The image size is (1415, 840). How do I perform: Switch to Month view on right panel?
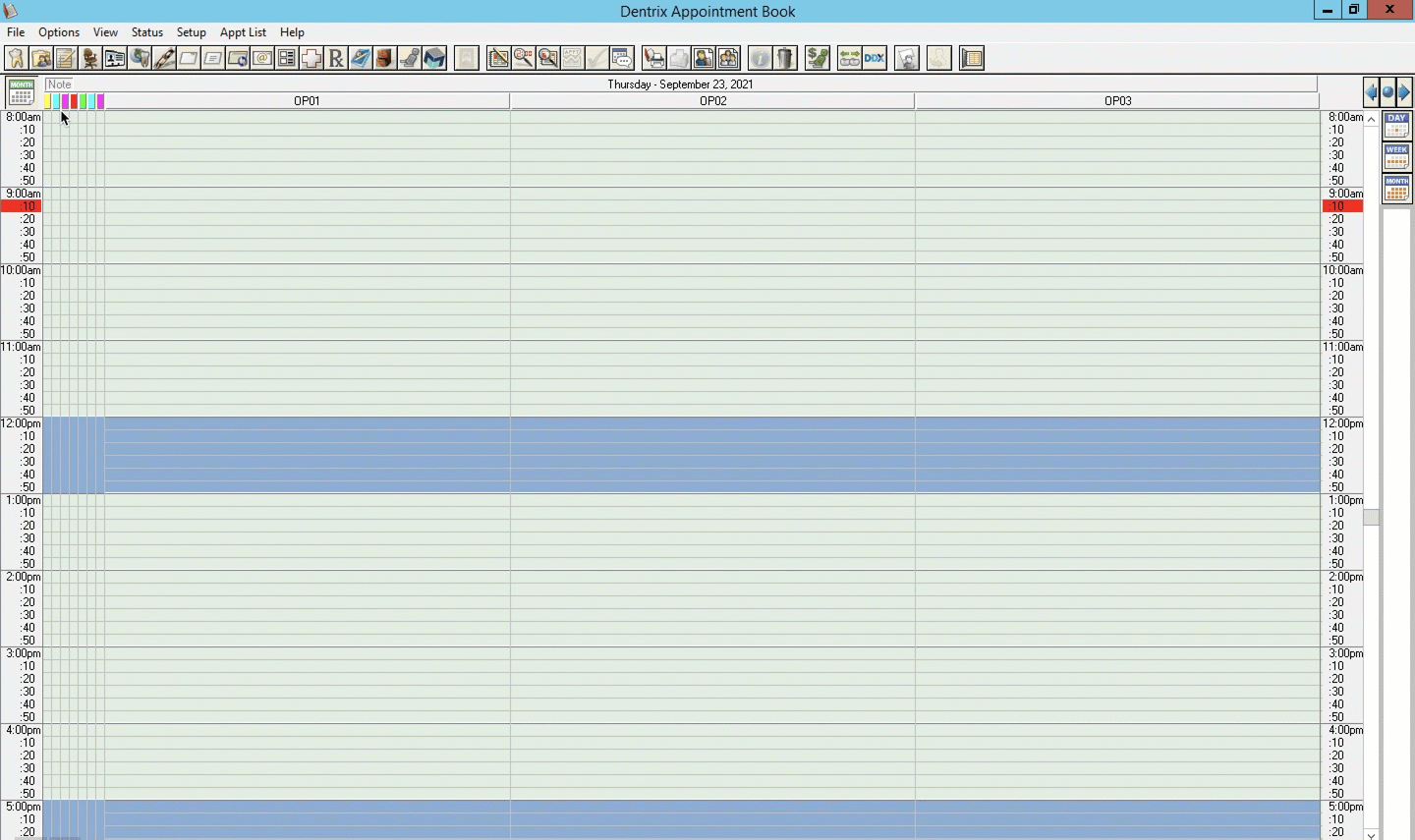click(1396, 189)
